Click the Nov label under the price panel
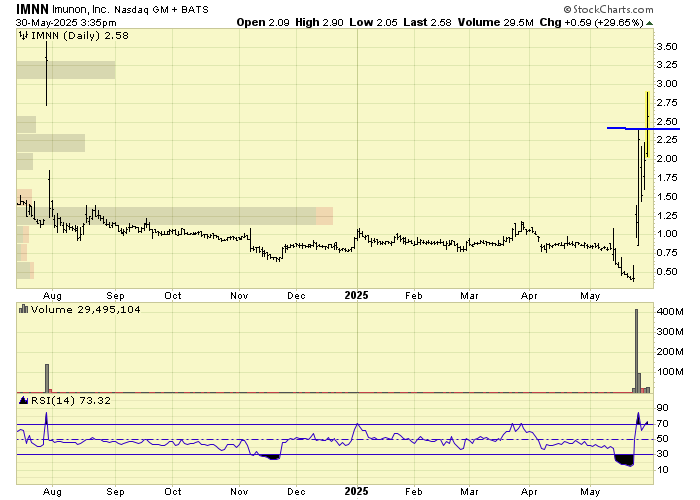This screenshot has height=500, width=700. click(x=239, y=296)
